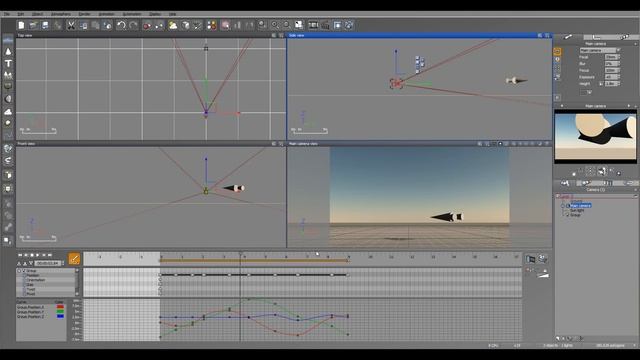Collapse the Group item in the timeline list
640x360 pixels.
19,271
